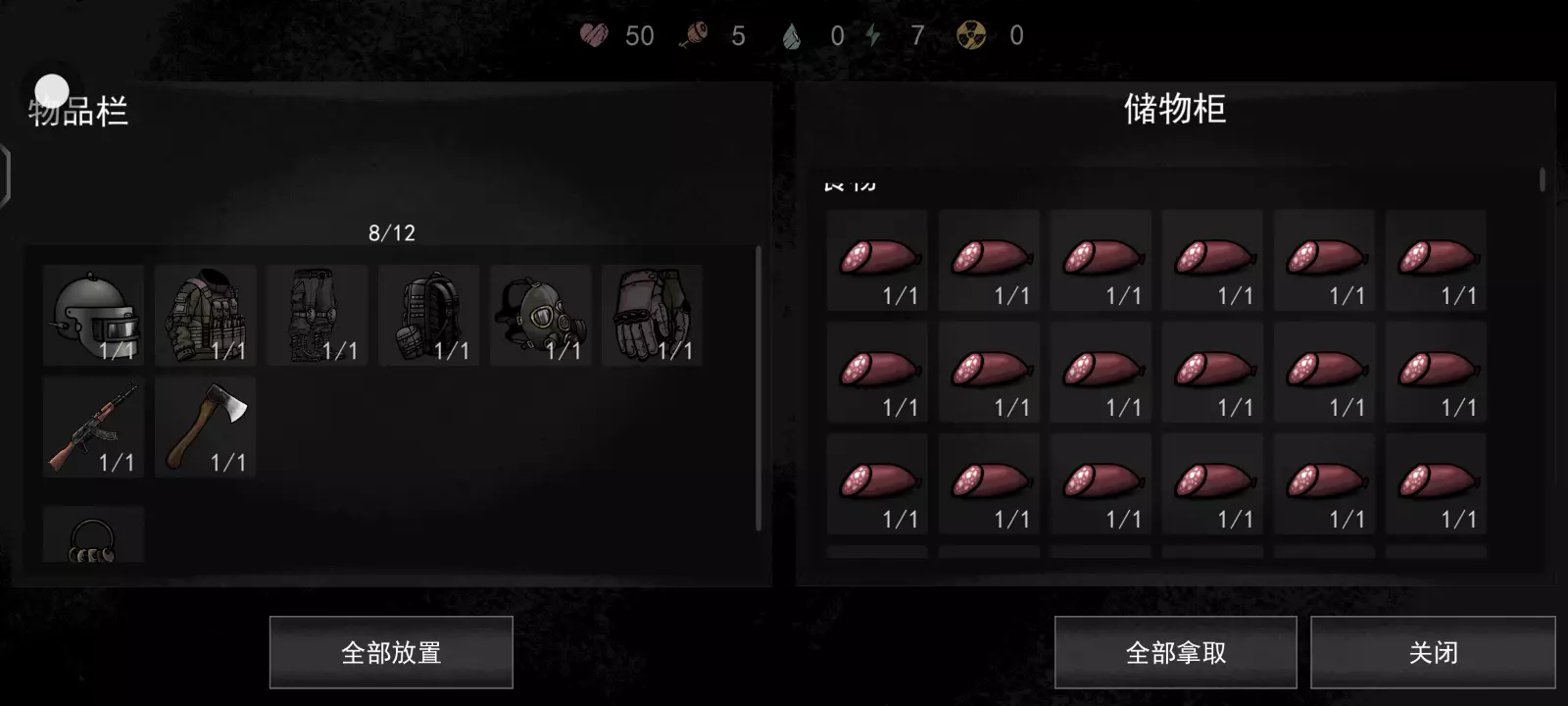This screenshot has width=1568, height=706.
Task: Select the tactical vest item
Action: [x=205, y=315]
